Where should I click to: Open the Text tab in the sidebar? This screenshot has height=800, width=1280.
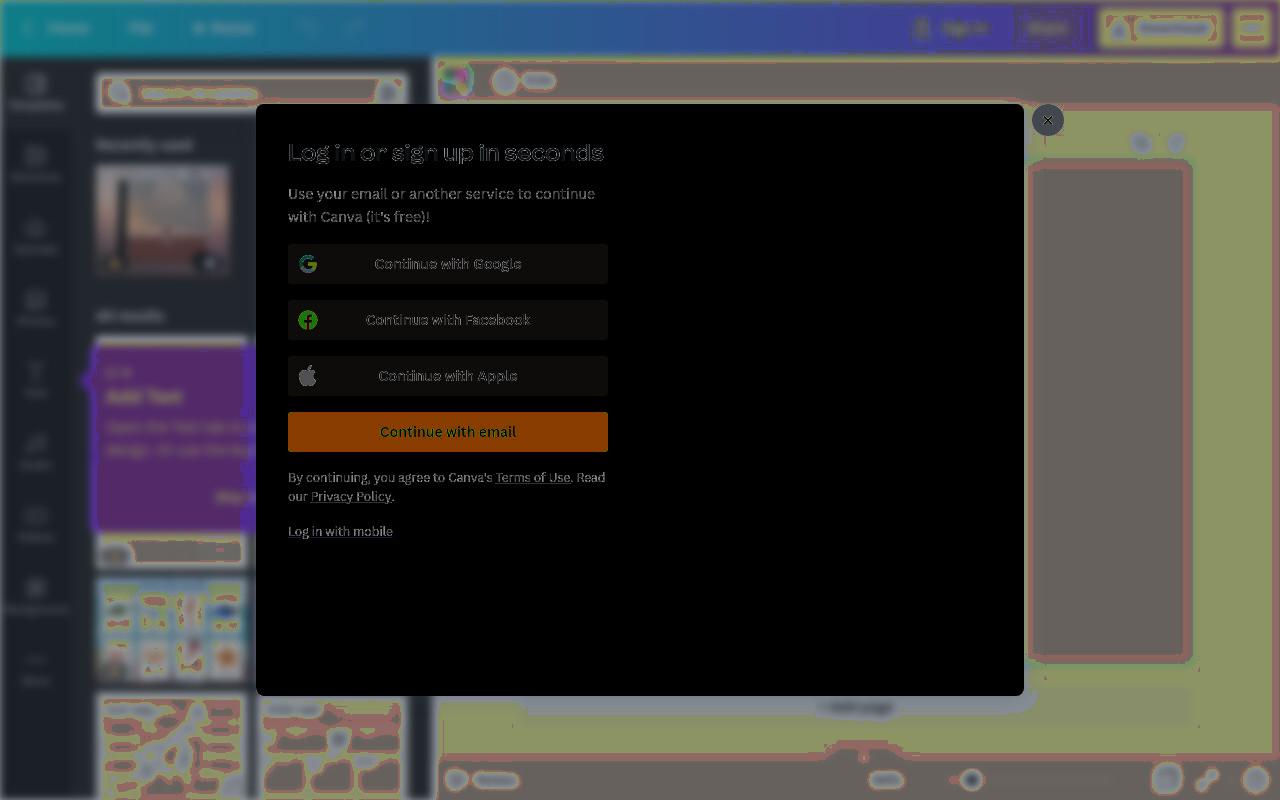point(36,380)
